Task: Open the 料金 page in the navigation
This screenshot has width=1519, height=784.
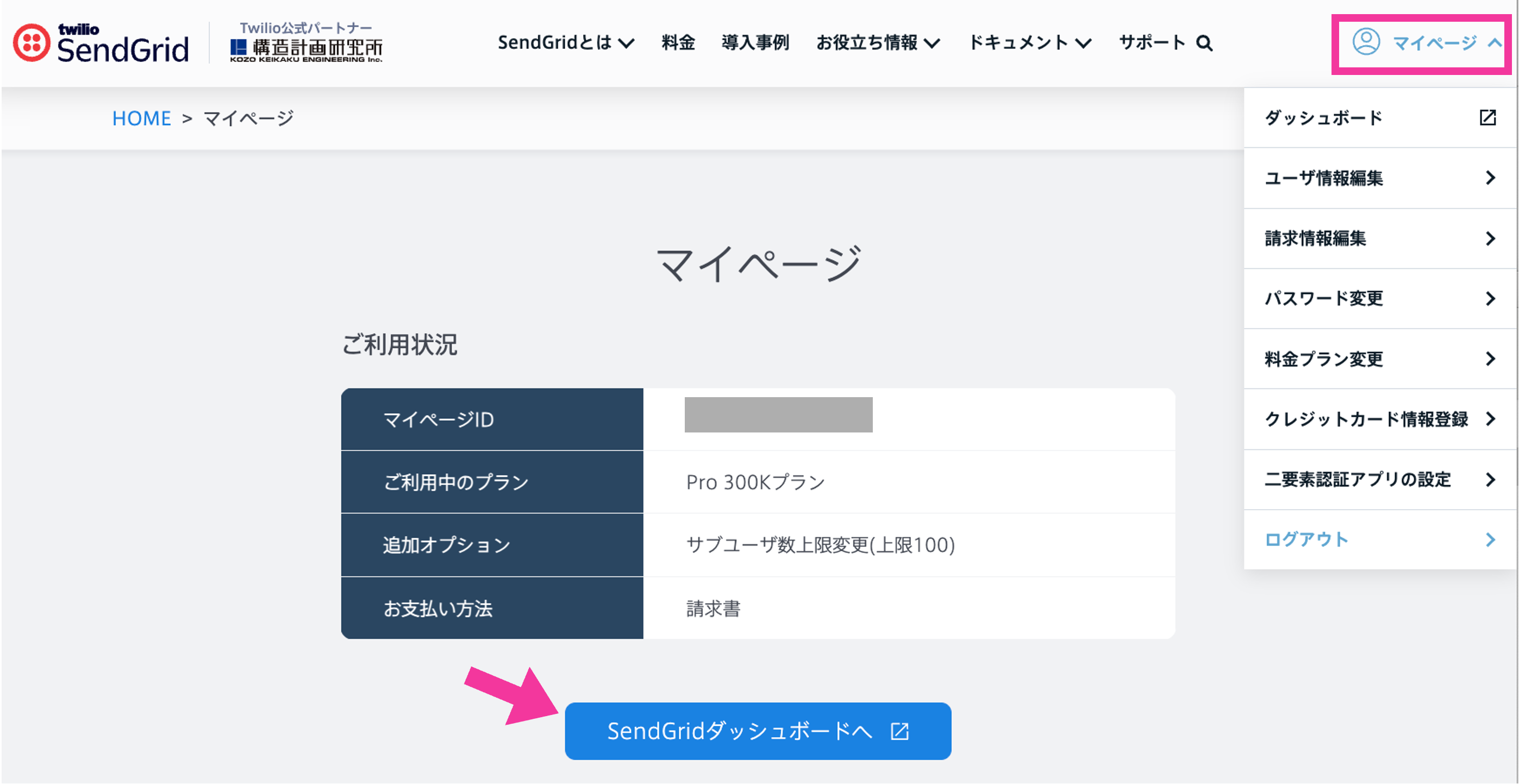Action: [678, 42]
